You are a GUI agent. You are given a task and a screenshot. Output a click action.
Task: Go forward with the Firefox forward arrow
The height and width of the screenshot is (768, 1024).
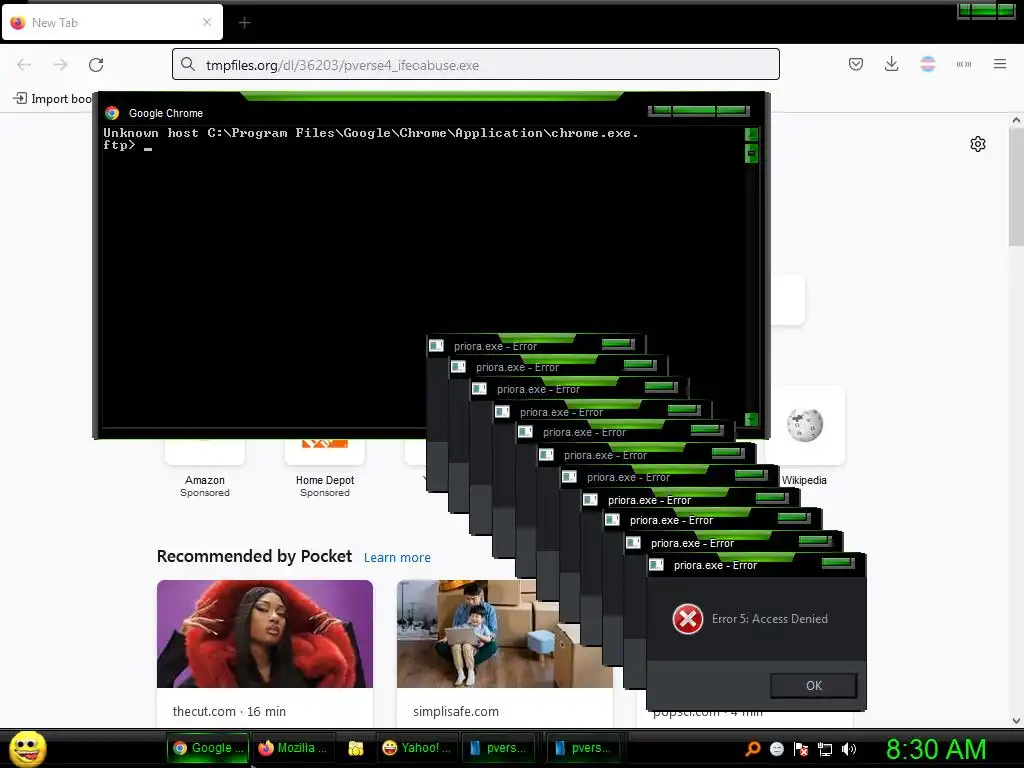click(x=60, y=65)
